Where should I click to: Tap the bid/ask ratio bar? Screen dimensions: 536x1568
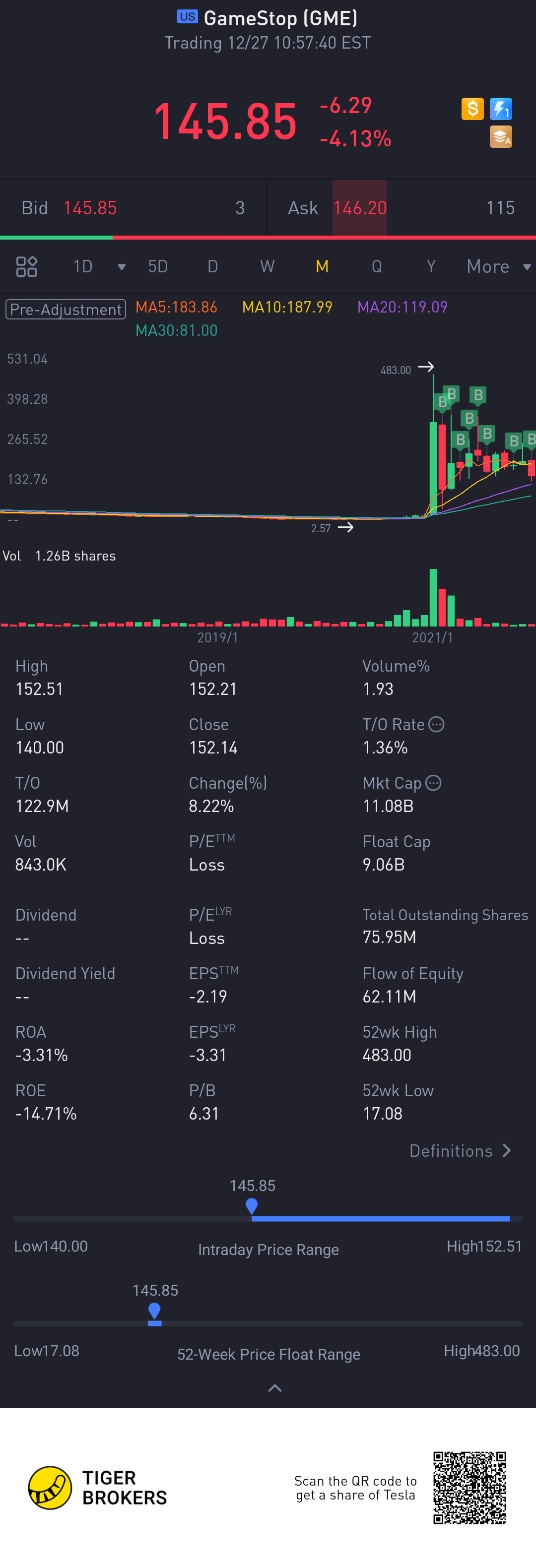(268, 238)
